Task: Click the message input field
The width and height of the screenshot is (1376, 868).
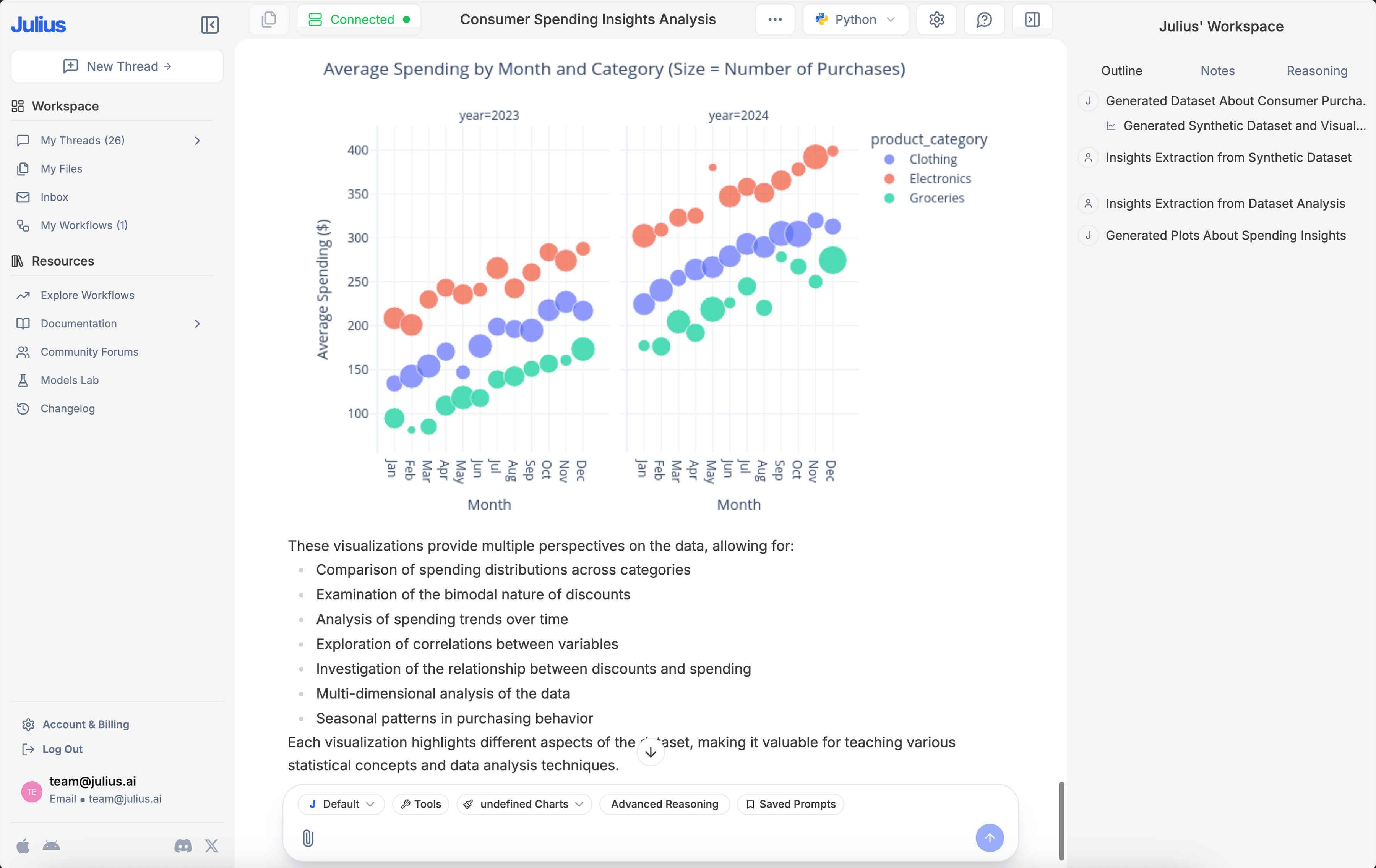Action: pos(640,838)
